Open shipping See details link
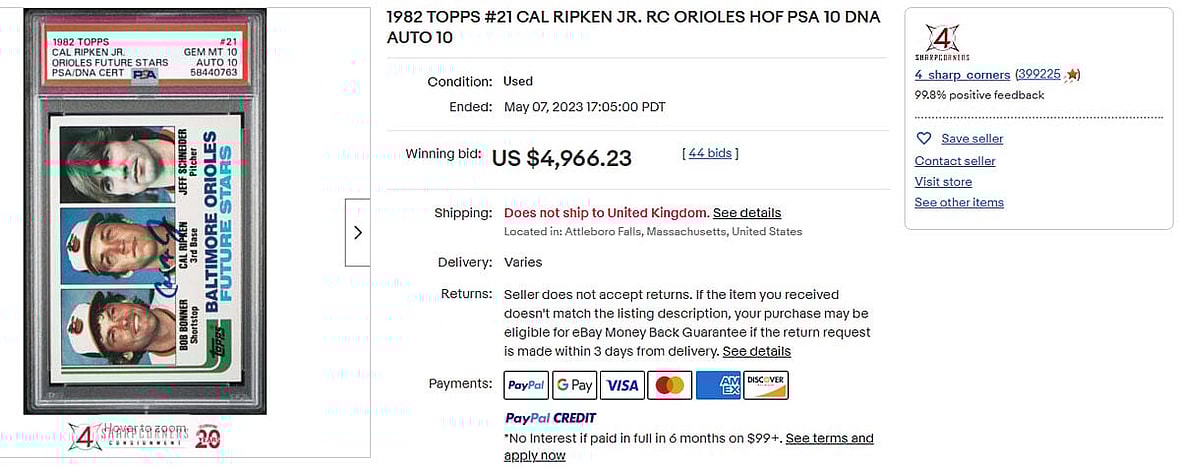Screen dimensions: 1180x467 point(747,213)
